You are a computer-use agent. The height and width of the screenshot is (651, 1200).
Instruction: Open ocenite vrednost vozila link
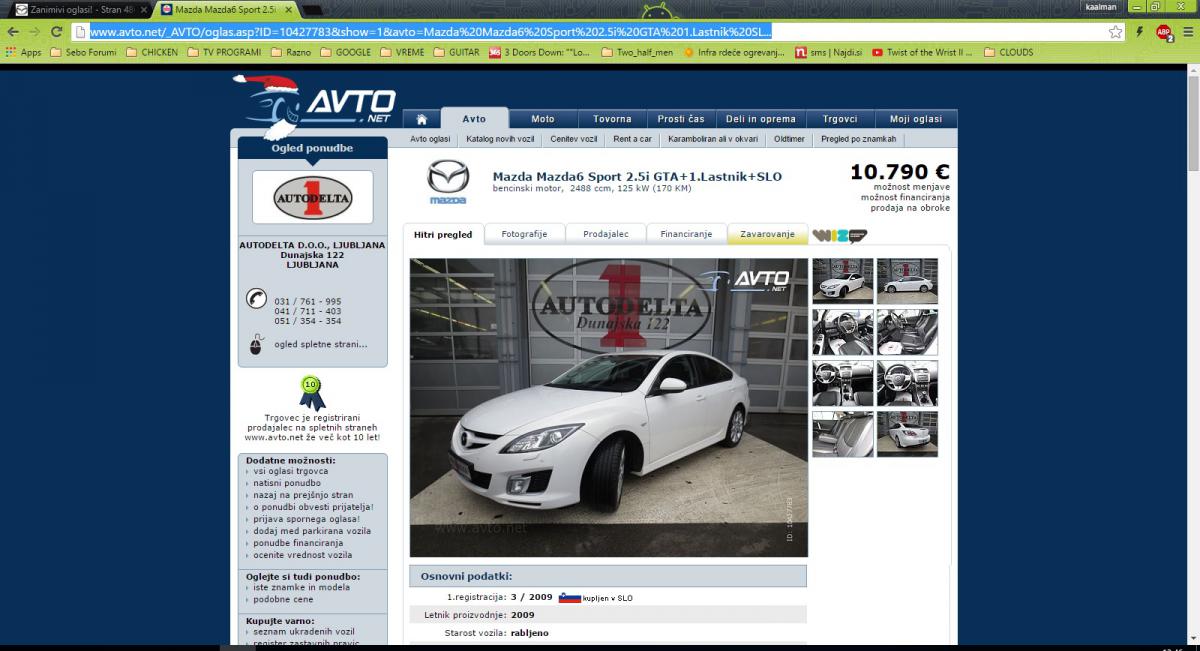302,555
